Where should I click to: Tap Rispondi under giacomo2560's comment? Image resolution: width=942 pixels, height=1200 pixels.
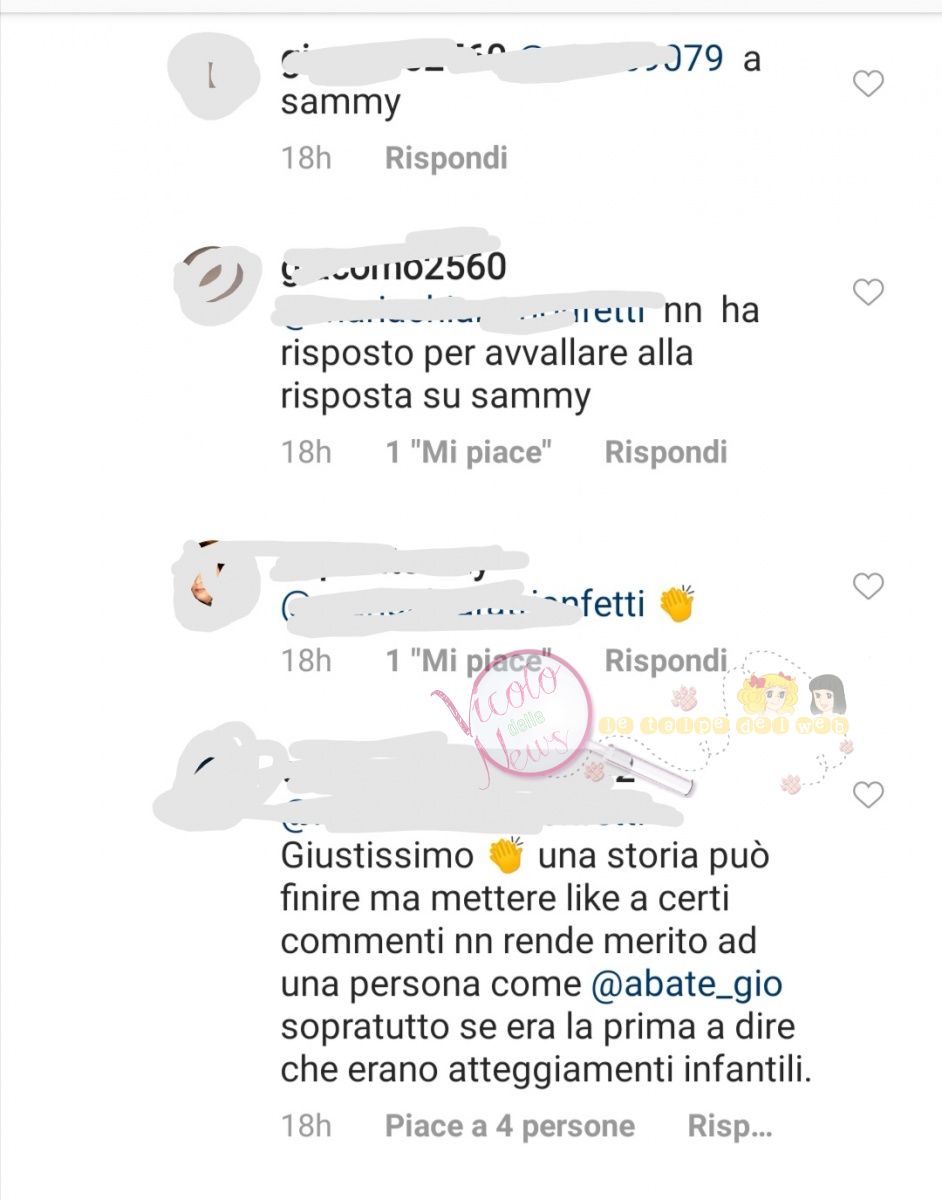tap(666, 452)
